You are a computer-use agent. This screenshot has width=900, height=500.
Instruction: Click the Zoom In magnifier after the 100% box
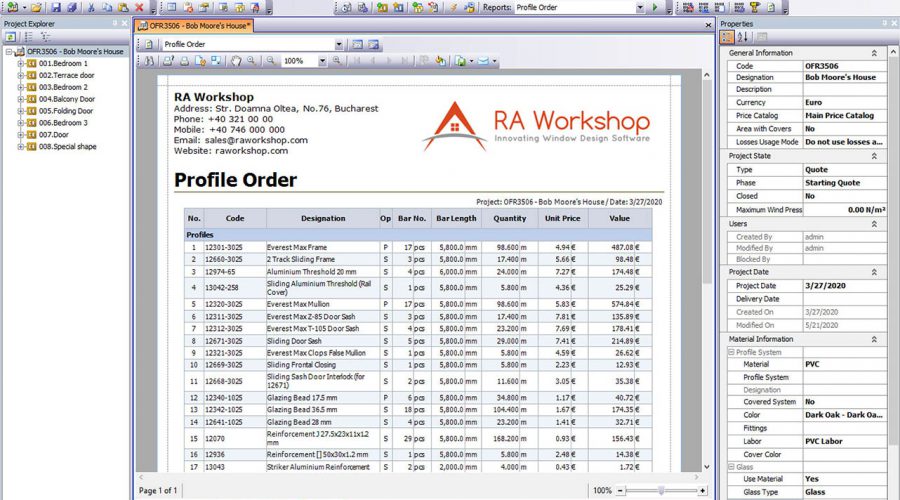tap(337, 60)
